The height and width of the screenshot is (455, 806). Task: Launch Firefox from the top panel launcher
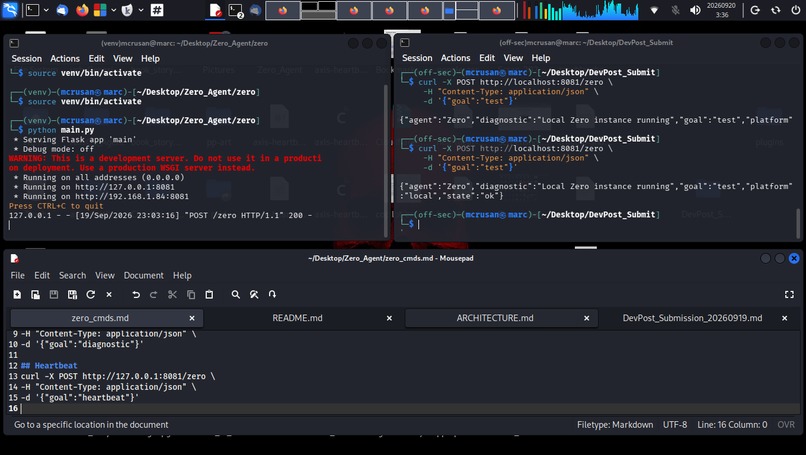[x=82, y=10]
